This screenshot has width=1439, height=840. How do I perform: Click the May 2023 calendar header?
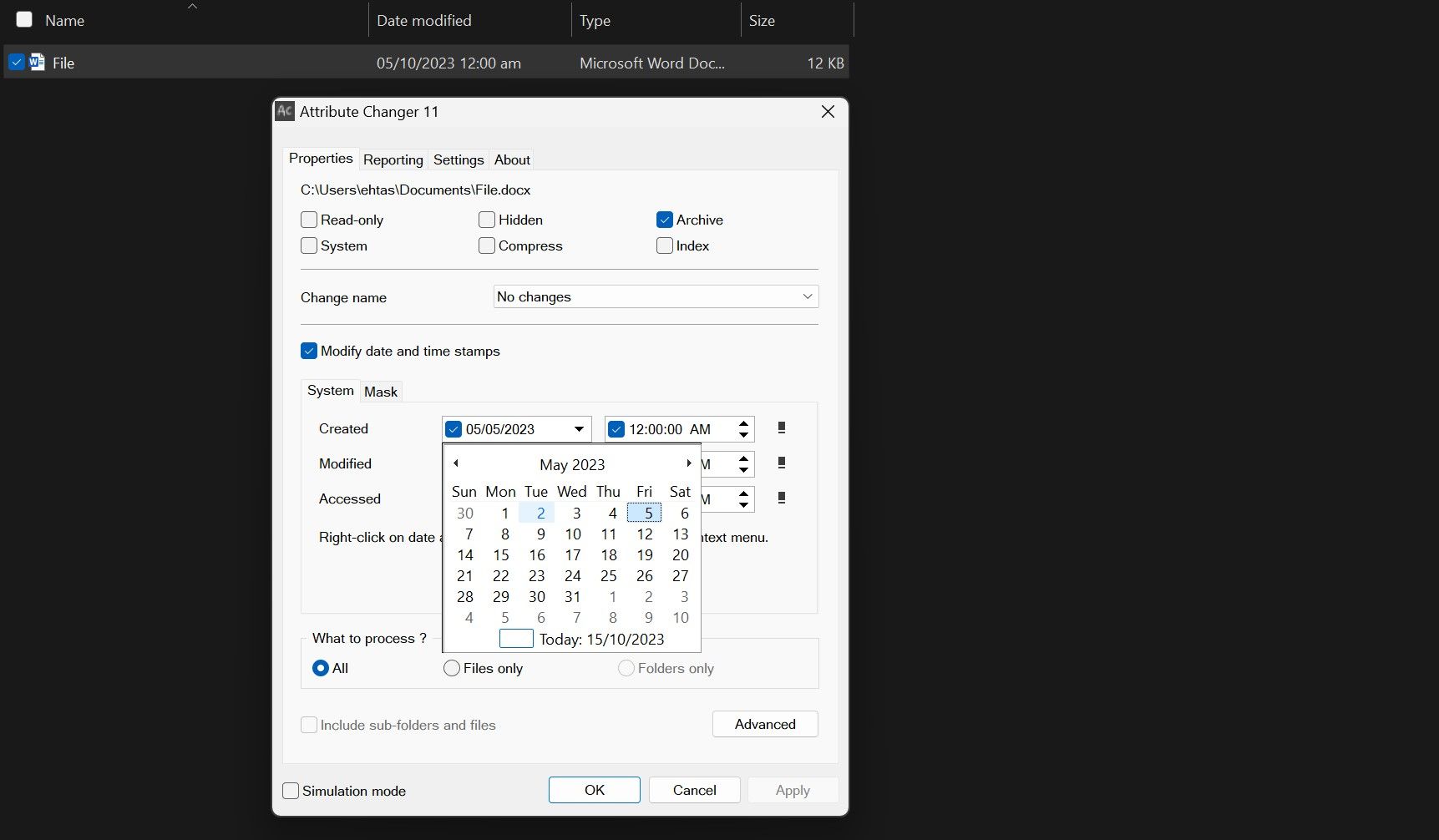(572, 464)
